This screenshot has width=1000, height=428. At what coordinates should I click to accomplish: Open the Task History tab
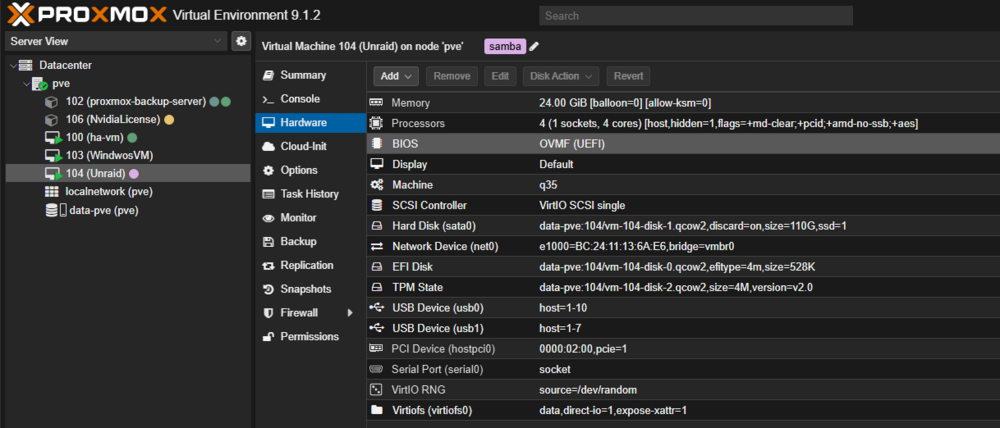tap(310, 194)
